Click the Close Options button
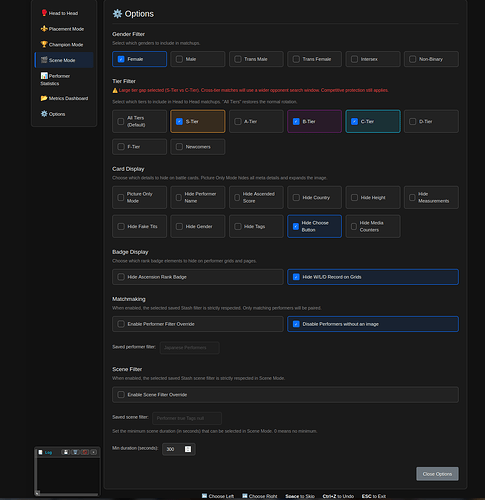The height and width of the screenshot is (500, 485). point(437,474)
